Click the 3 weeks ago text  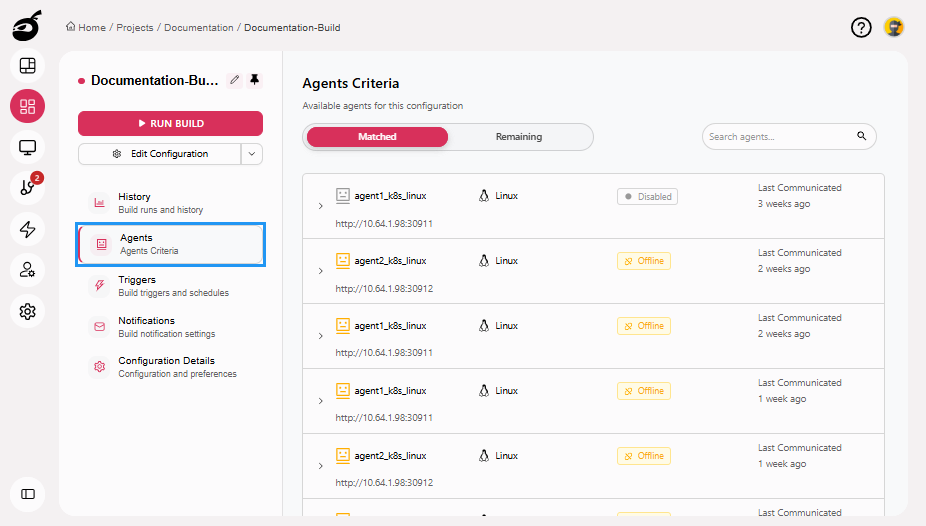click(x=784, y=204)
